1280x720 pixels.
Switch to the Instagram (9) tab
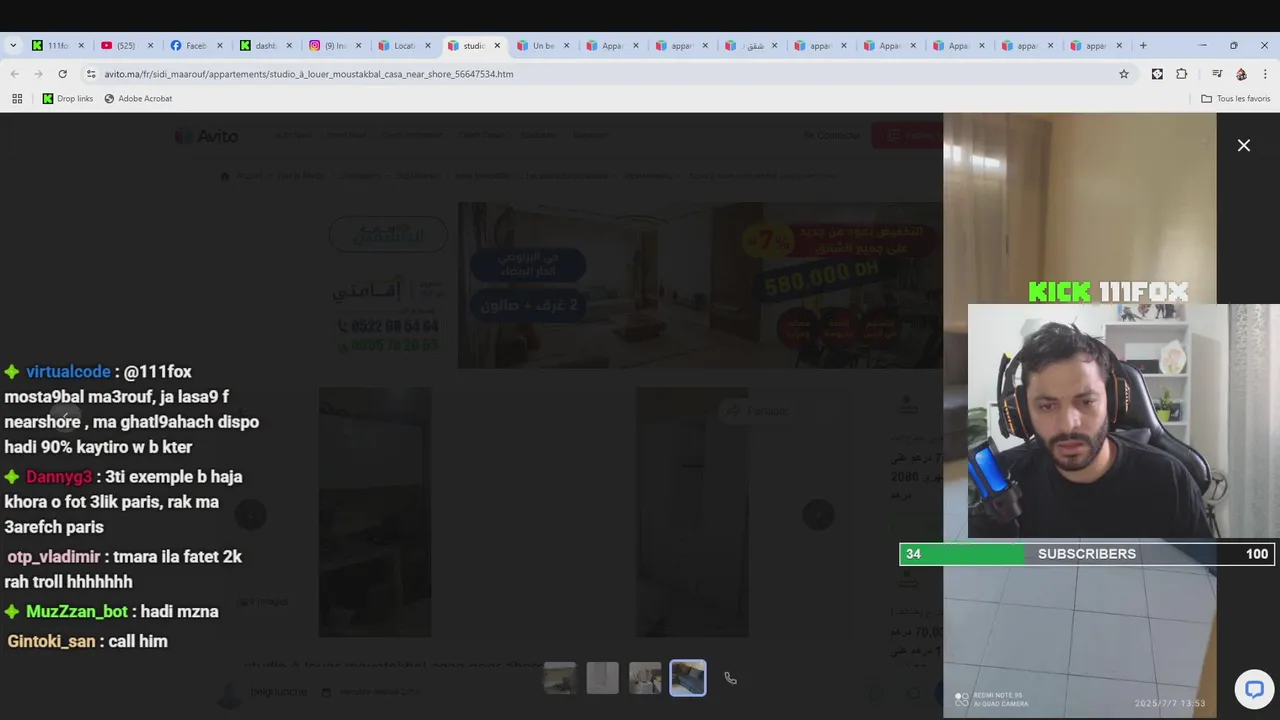point(335,45)
